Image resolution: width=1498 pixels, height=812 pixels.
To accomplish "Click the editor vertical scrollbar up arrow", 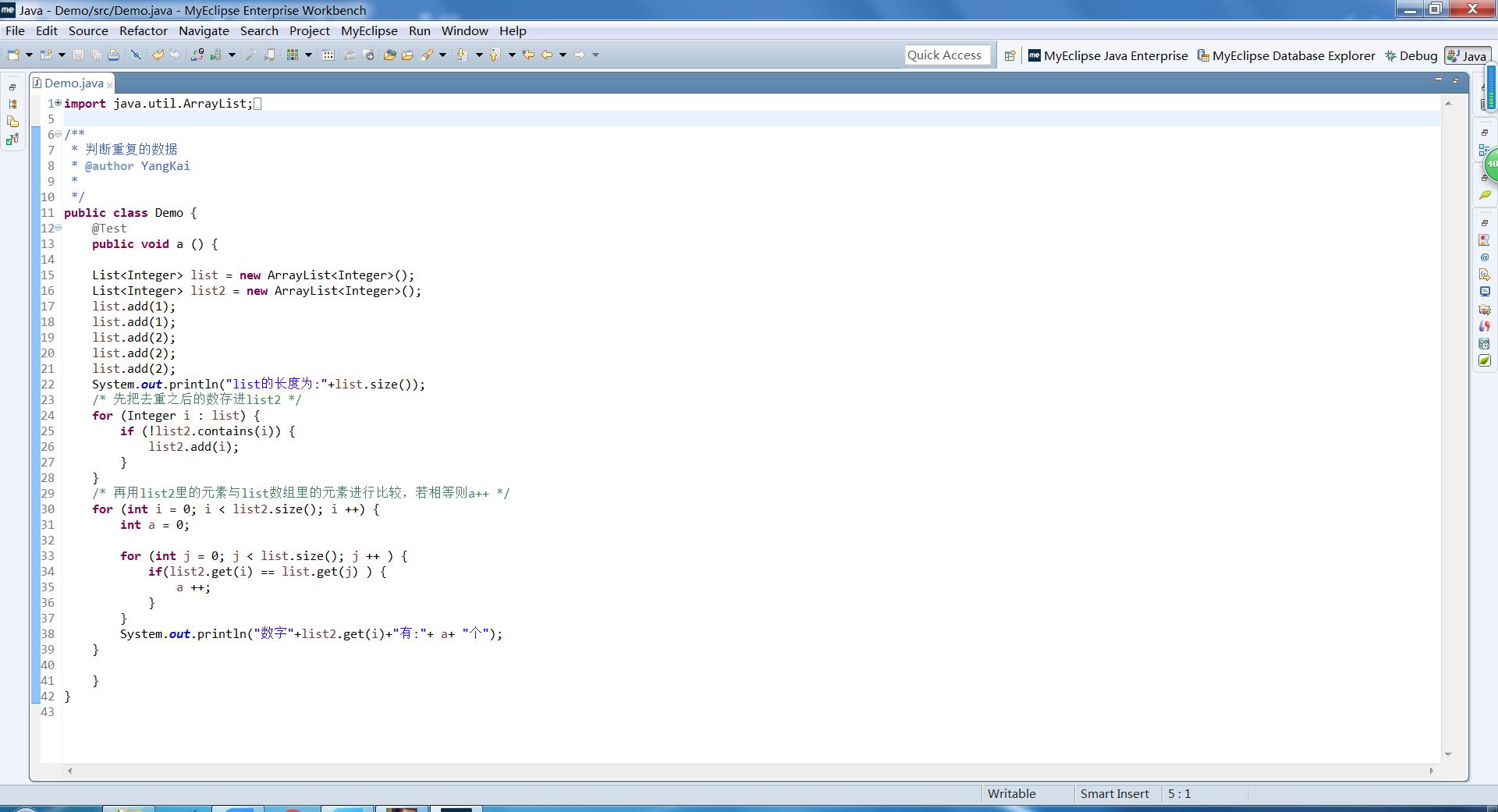I will (1448, 103).
